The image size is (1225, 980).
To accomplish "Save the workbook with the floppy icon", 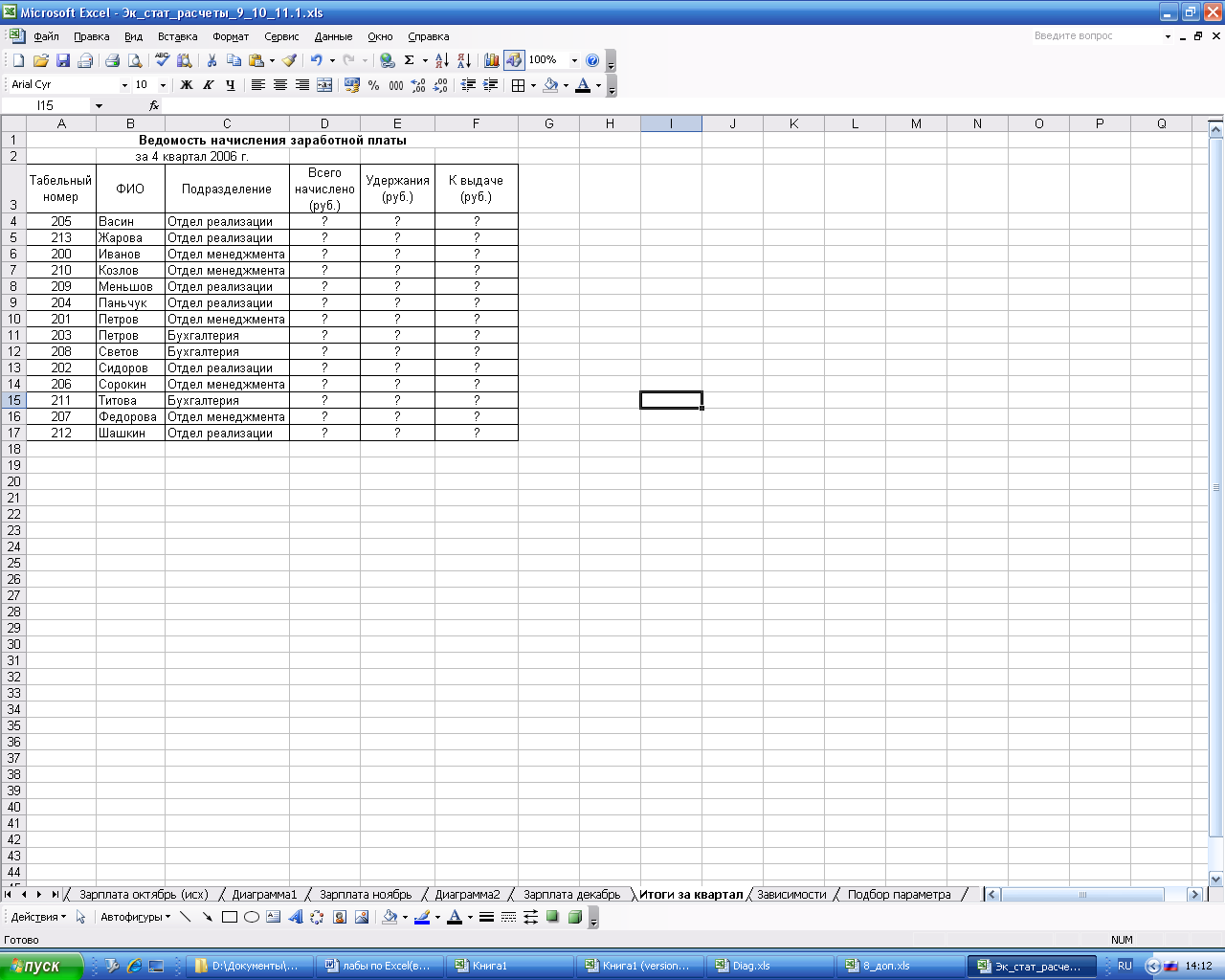I will tap(63, 60).
